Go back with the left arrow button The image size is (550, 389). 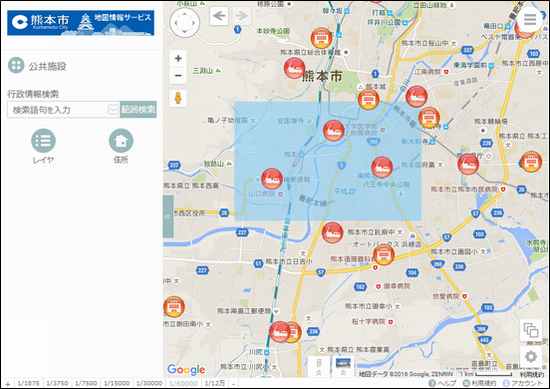pyautogui.click(x=219, y=16)
